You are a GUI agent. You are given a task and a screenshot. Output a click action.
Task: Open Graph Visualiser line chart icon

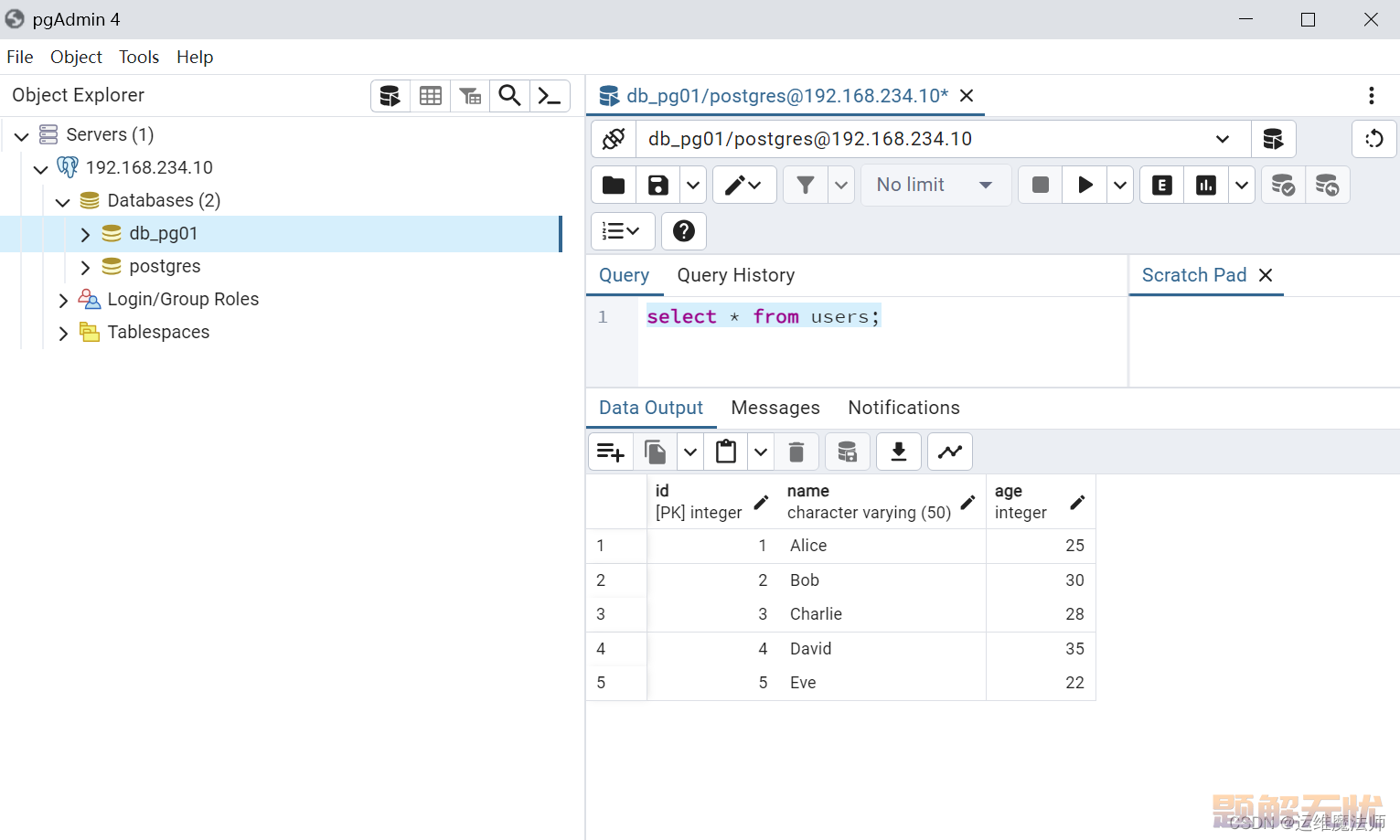click(x=950, y=452)
